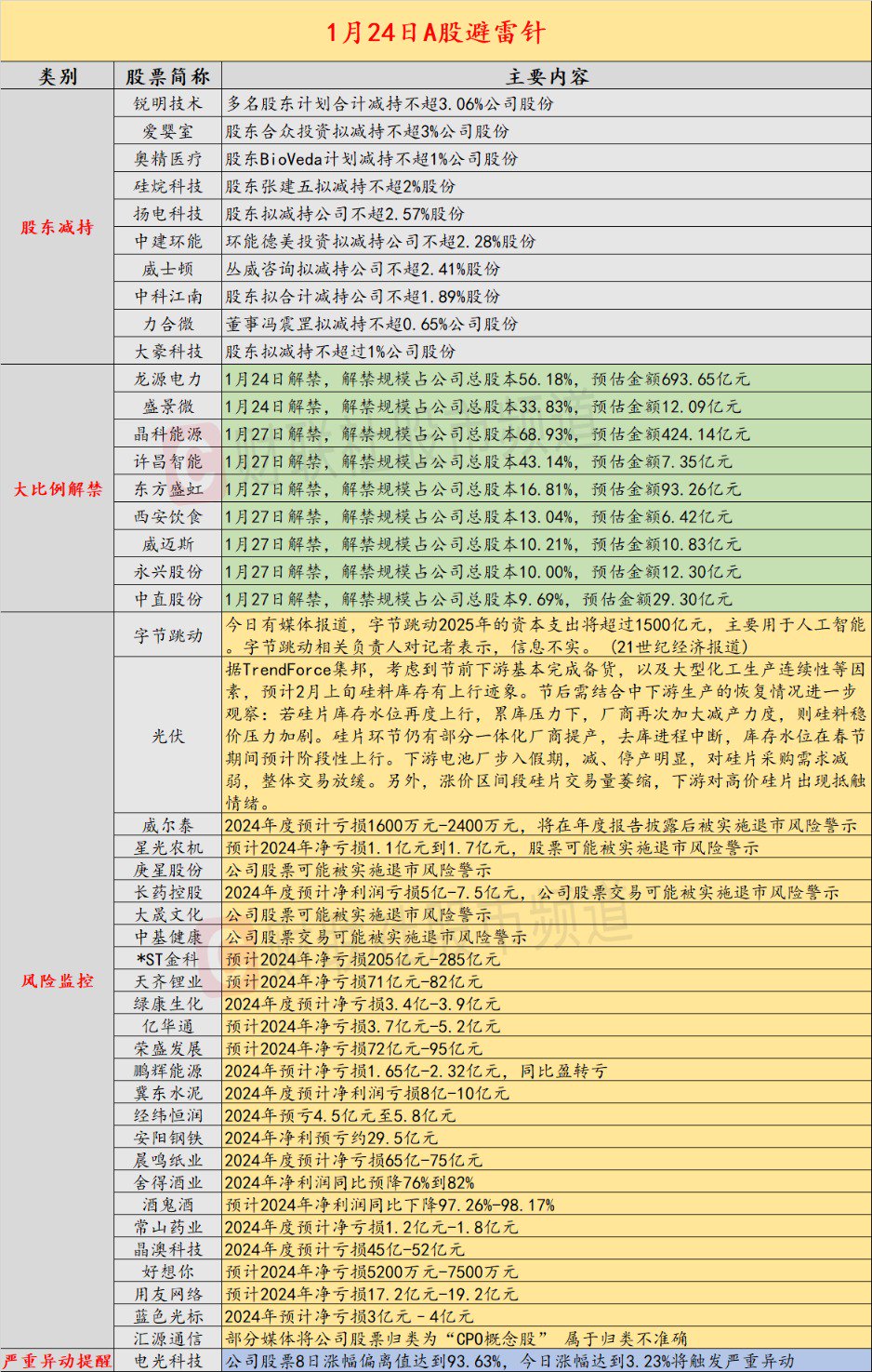Select stock name '长药控股'
This screenshot has width=872, height=1372.
[x=168, y=892]
